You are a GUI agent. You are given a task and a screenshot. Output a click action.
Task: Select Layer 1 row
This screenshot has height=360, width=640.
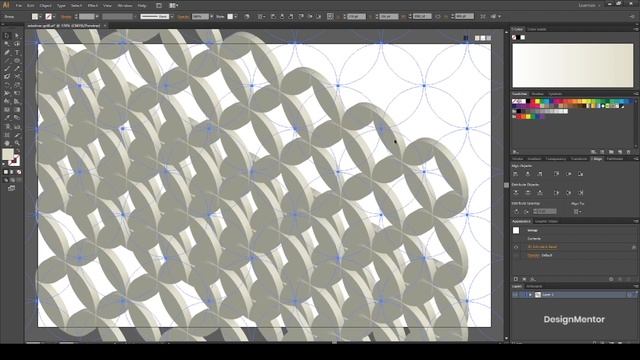[x=575, y=295]
